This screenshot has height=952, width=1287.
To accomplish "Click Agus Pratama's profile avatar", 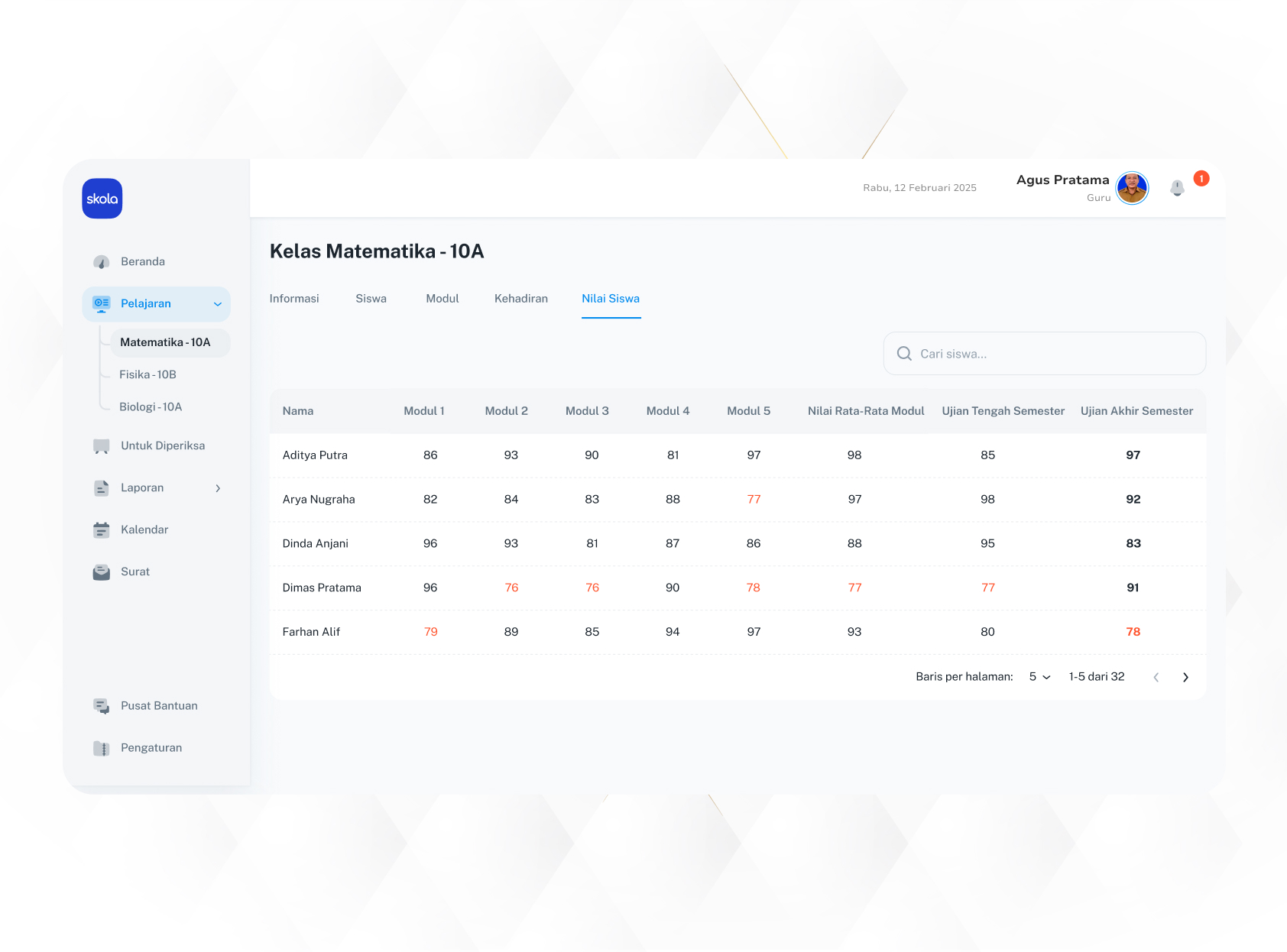I will (x=1132, y=188).
